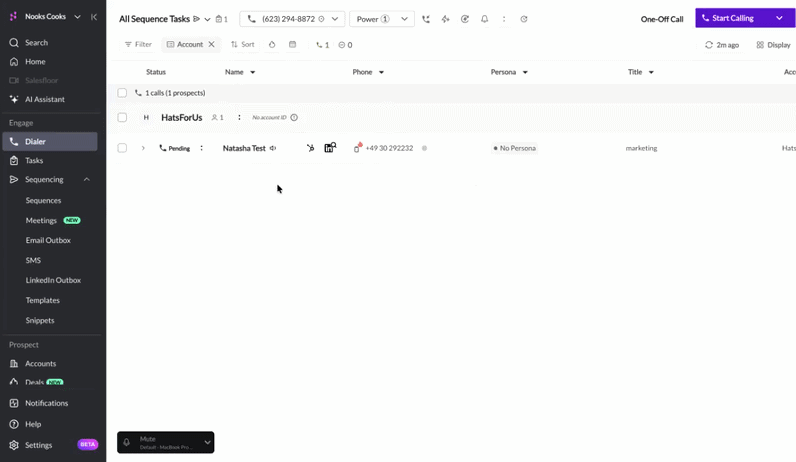Collapse the sidebar with the arrow icon
This screenshot has width=796, height=462.
coord(94,17)
